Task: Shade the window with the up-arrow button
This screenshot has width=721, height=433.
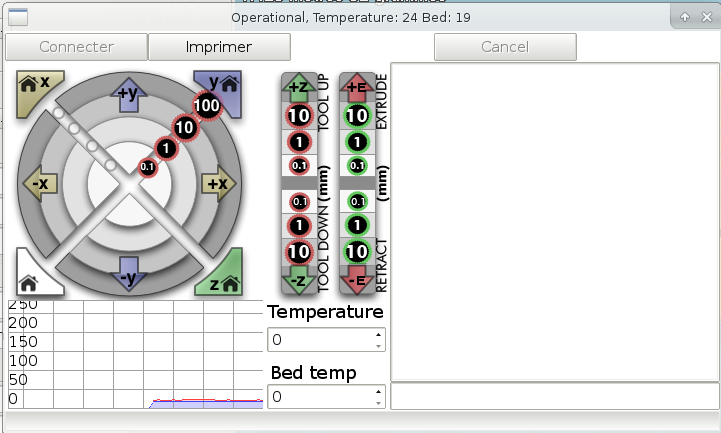Action: tap(685, 17)
